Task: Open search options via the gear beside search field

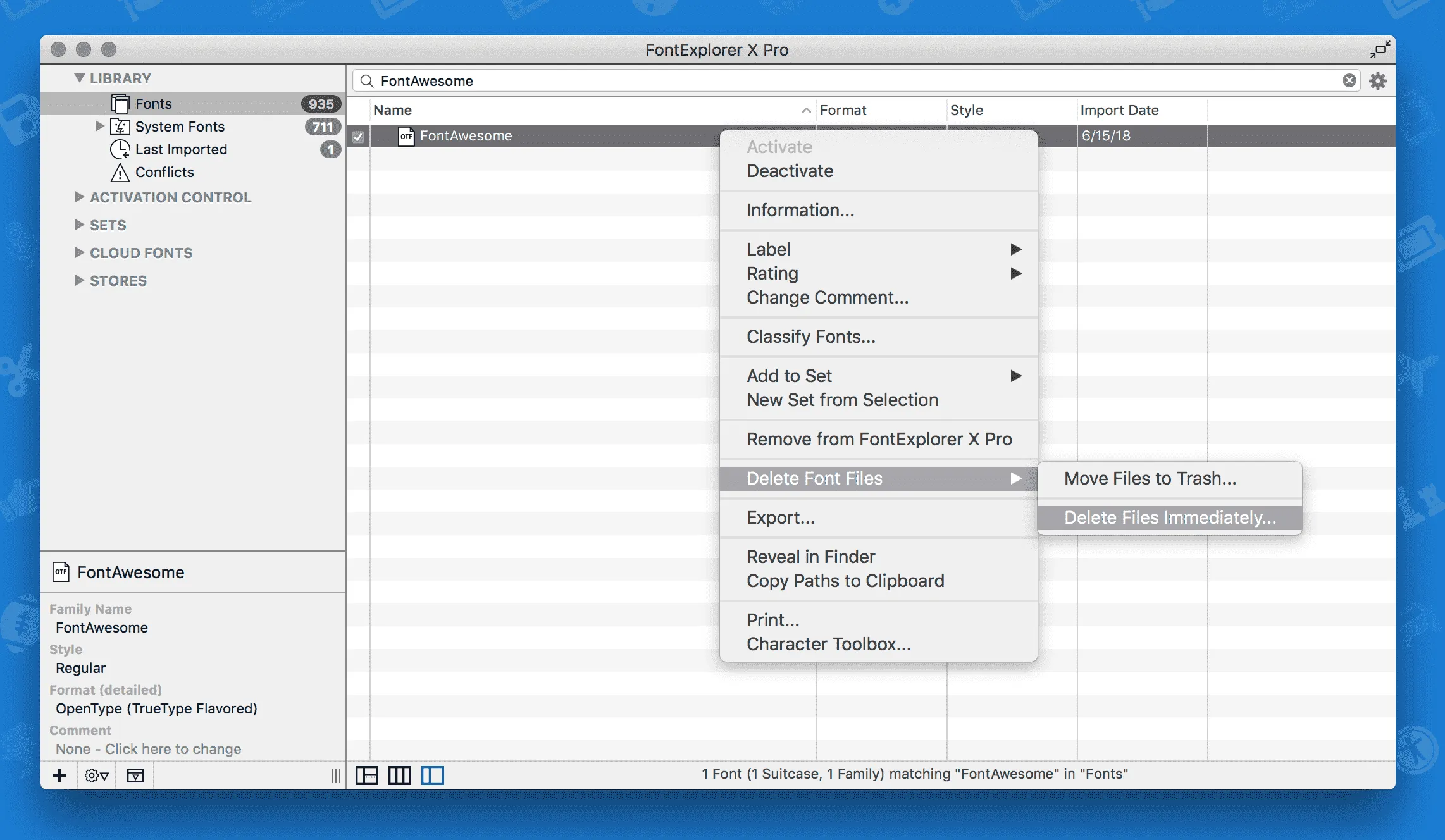Action: [1379, 80]
